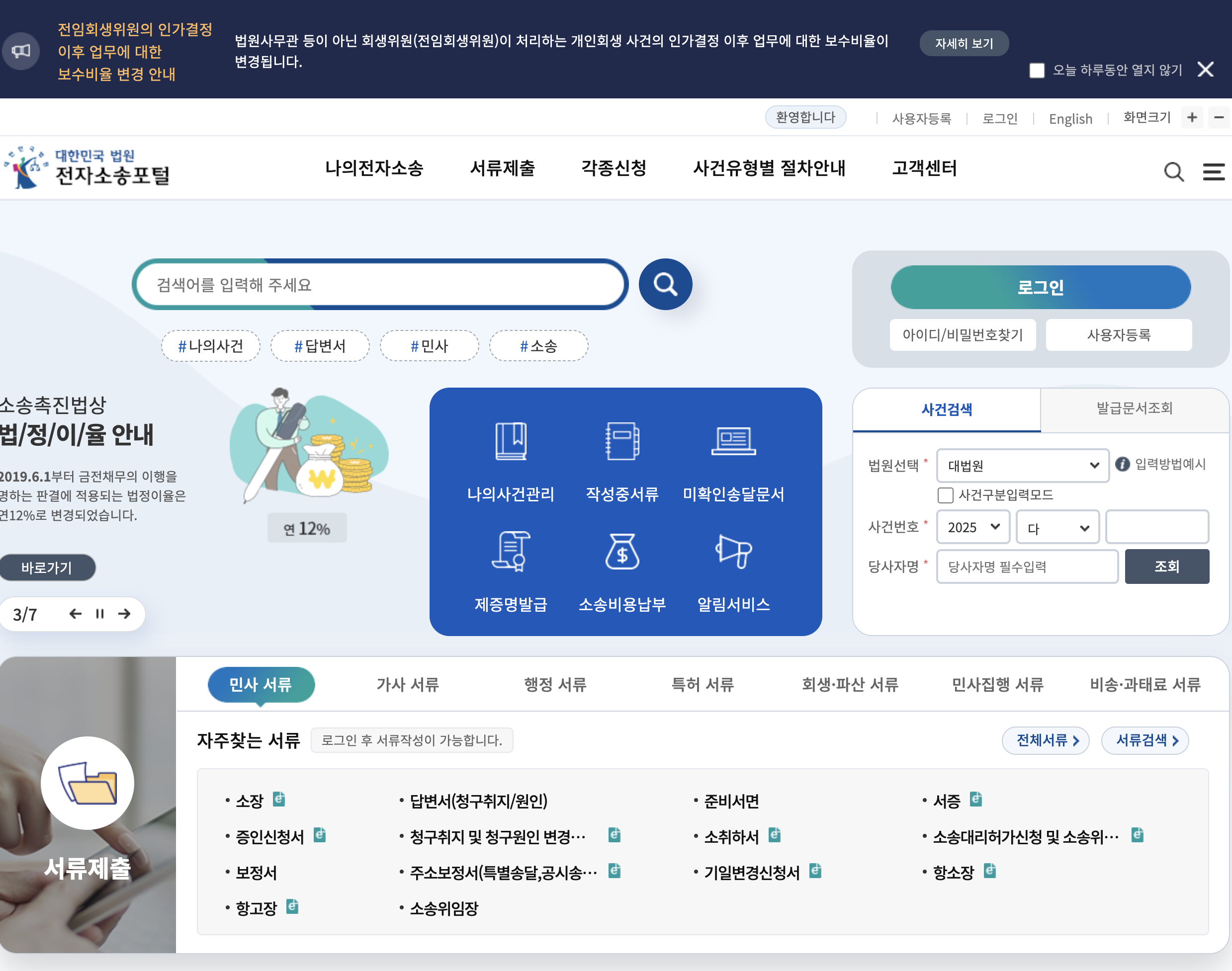Pause the rotating banner carousel

click(x=100, y=613)
